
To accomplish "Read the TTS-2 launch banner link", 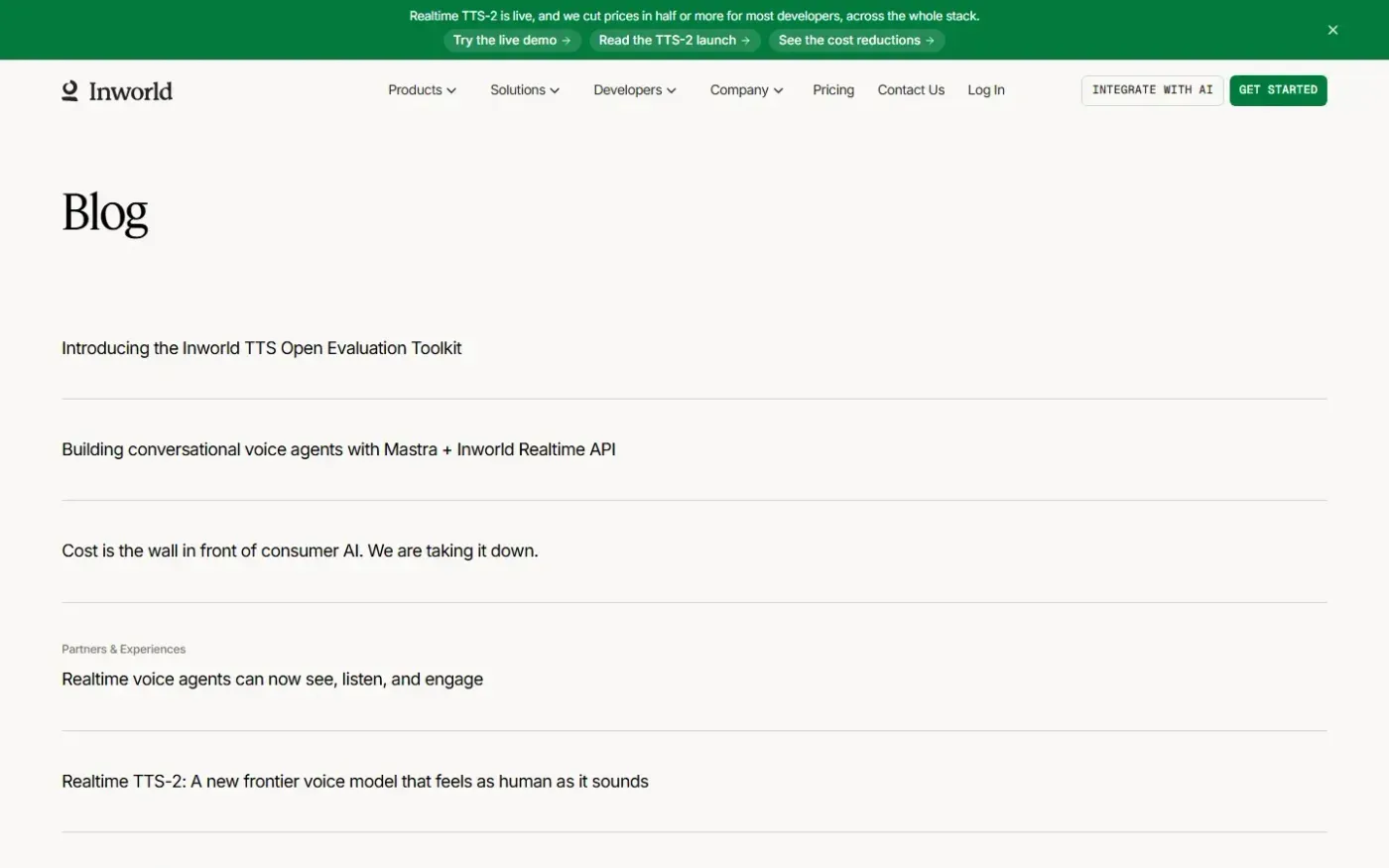I will click(675, 41).
